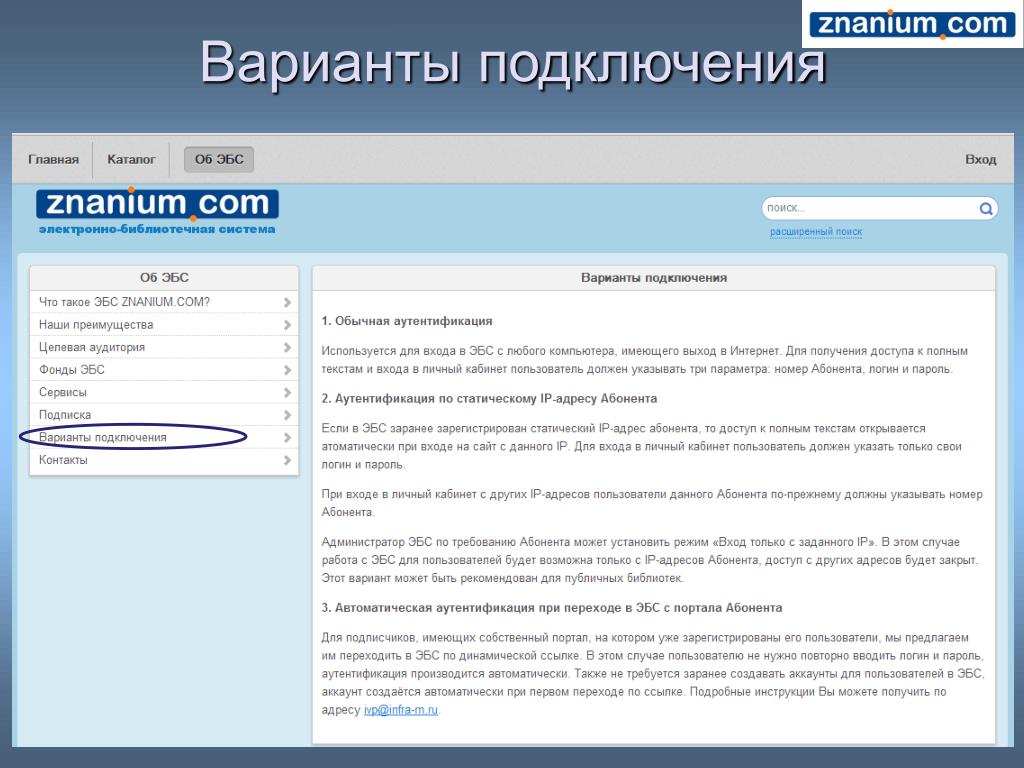Screen dimensions: 1024x768
Task: Click the chevron beside Фонды ЭБС
Action: pyautogui.click(x=287, y=370)
